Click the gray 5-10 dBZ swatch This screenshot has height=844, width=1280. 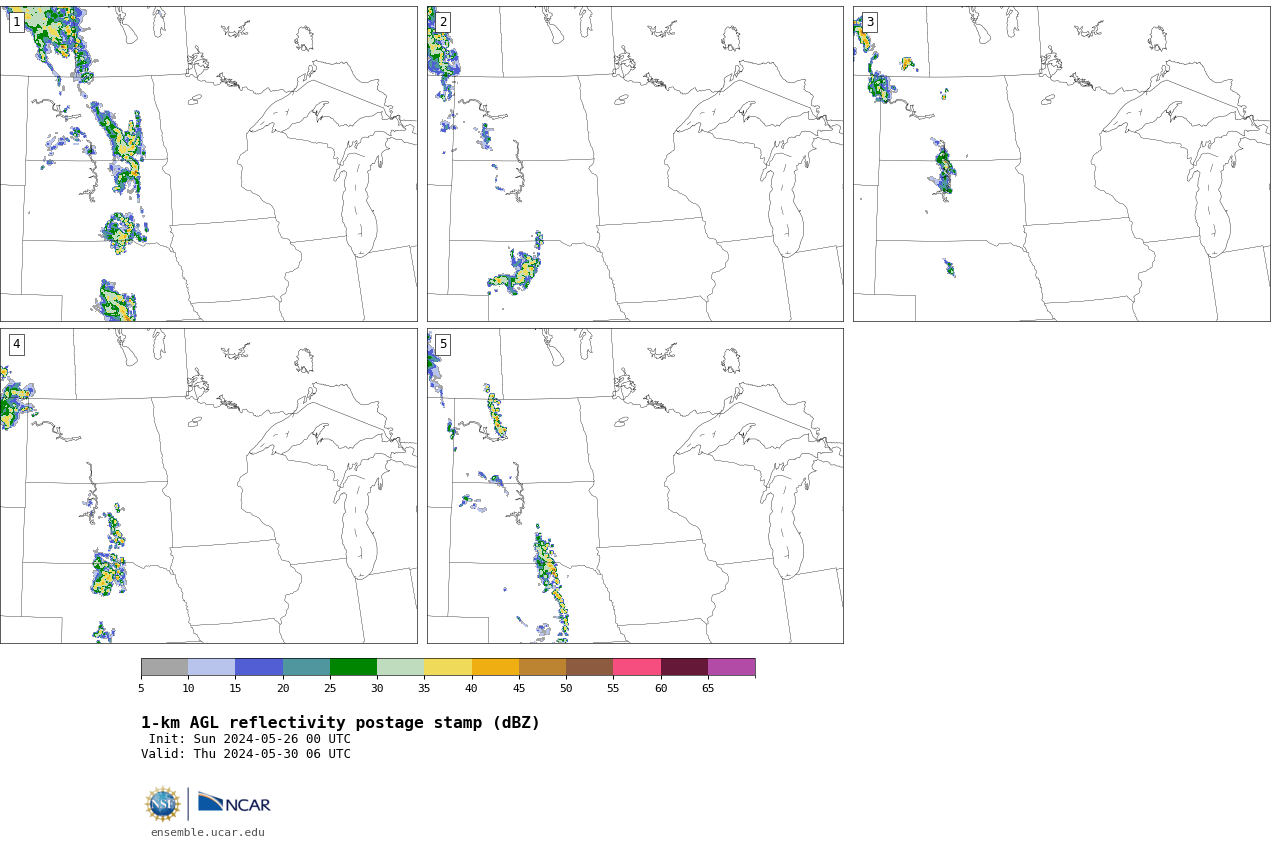pyautogui.click(x=164, y=667)
